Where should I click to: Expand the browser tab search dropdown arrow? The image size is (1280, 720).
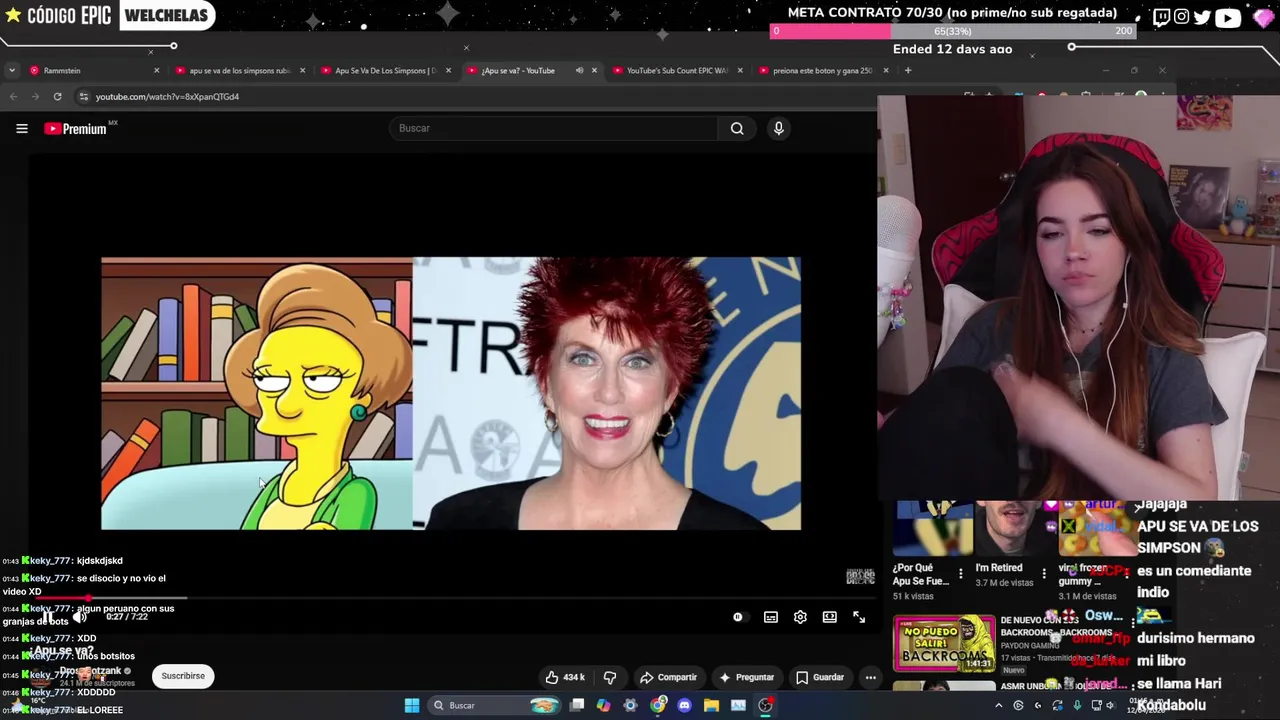coord(11,71)
